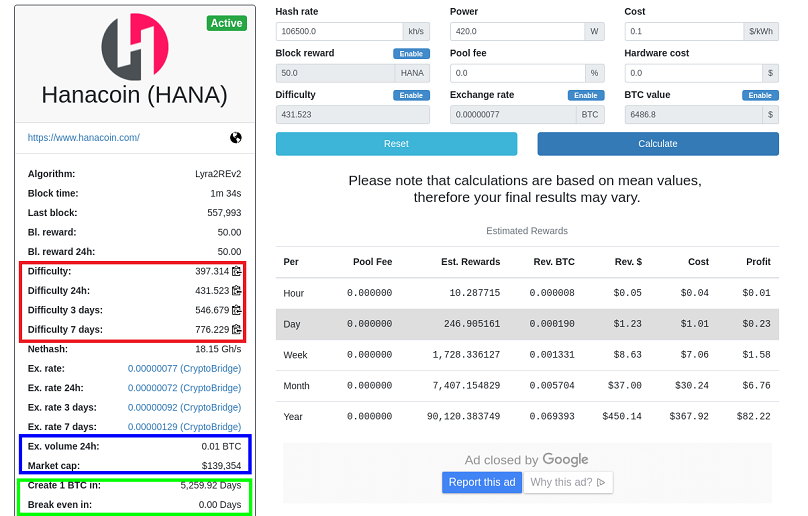Click the Create 1 BTC in 5,259.92 Days value
Screen dimensions: 808x516
211,485
